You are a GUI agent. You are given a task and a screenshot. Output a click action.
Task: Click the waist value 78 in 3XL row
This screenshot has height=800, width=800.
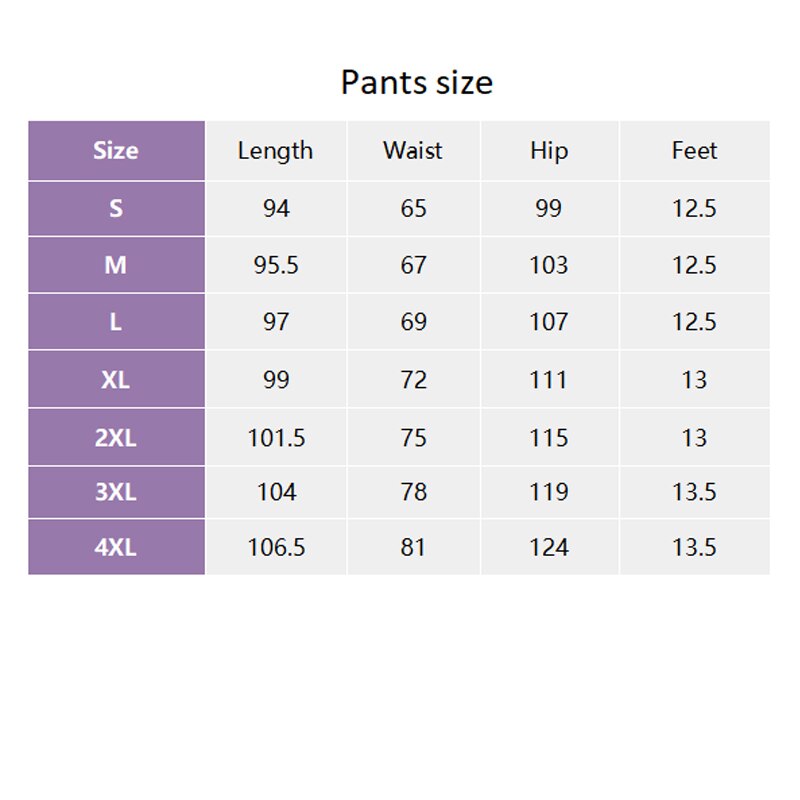413,492
